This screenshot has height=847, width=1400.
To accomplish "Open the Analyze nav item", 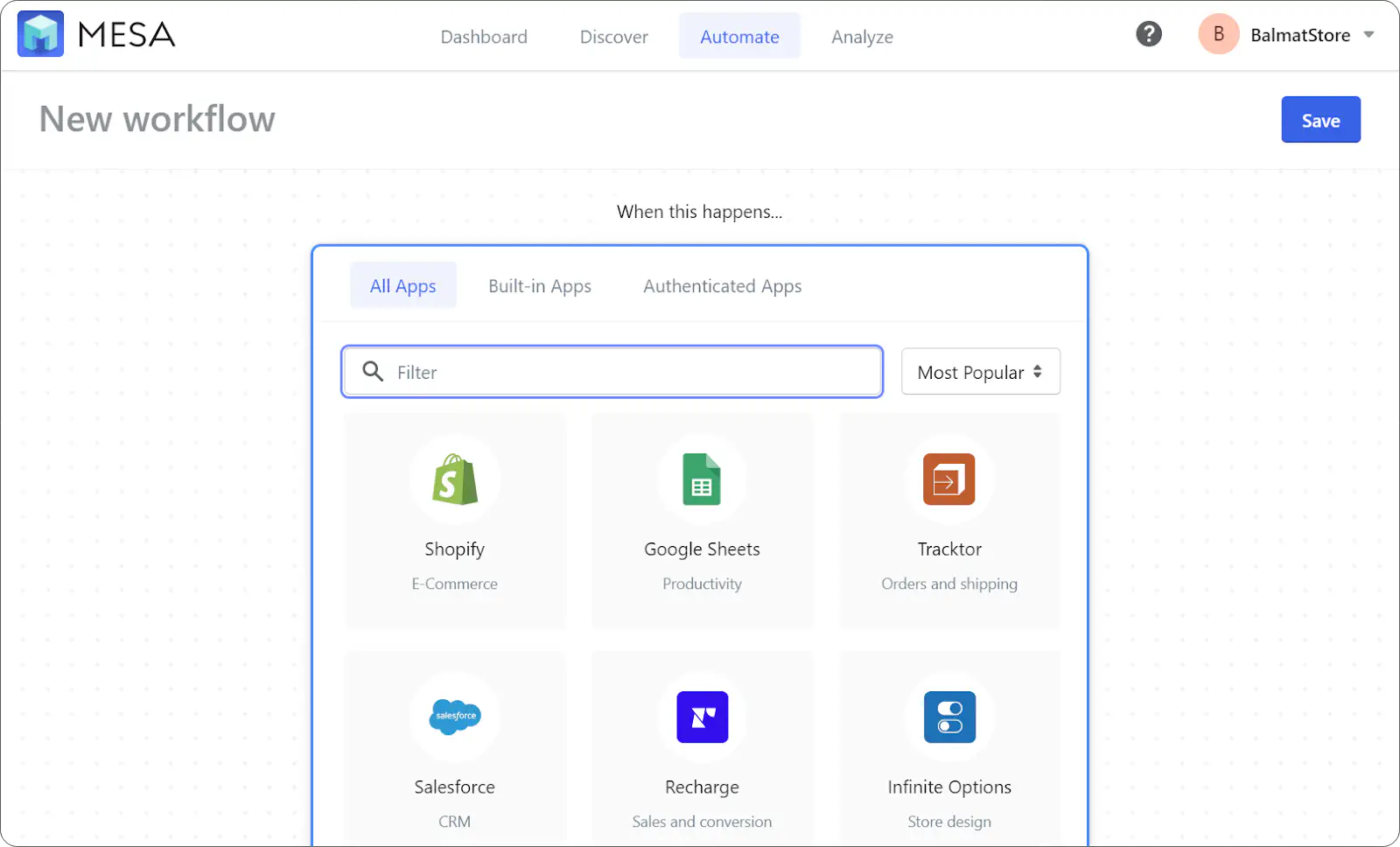I will tap(862, 37).
